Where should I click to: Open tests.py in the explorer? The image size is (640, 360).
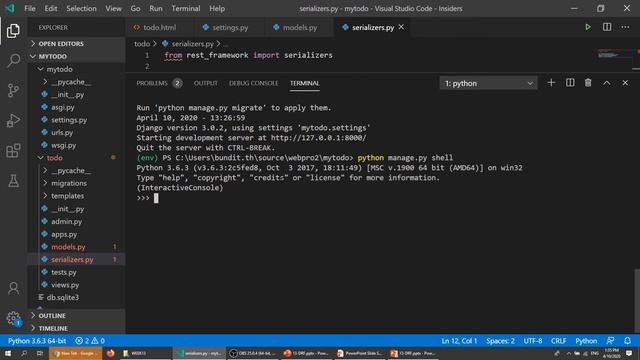pyautogui.click(x=76, y=272)
